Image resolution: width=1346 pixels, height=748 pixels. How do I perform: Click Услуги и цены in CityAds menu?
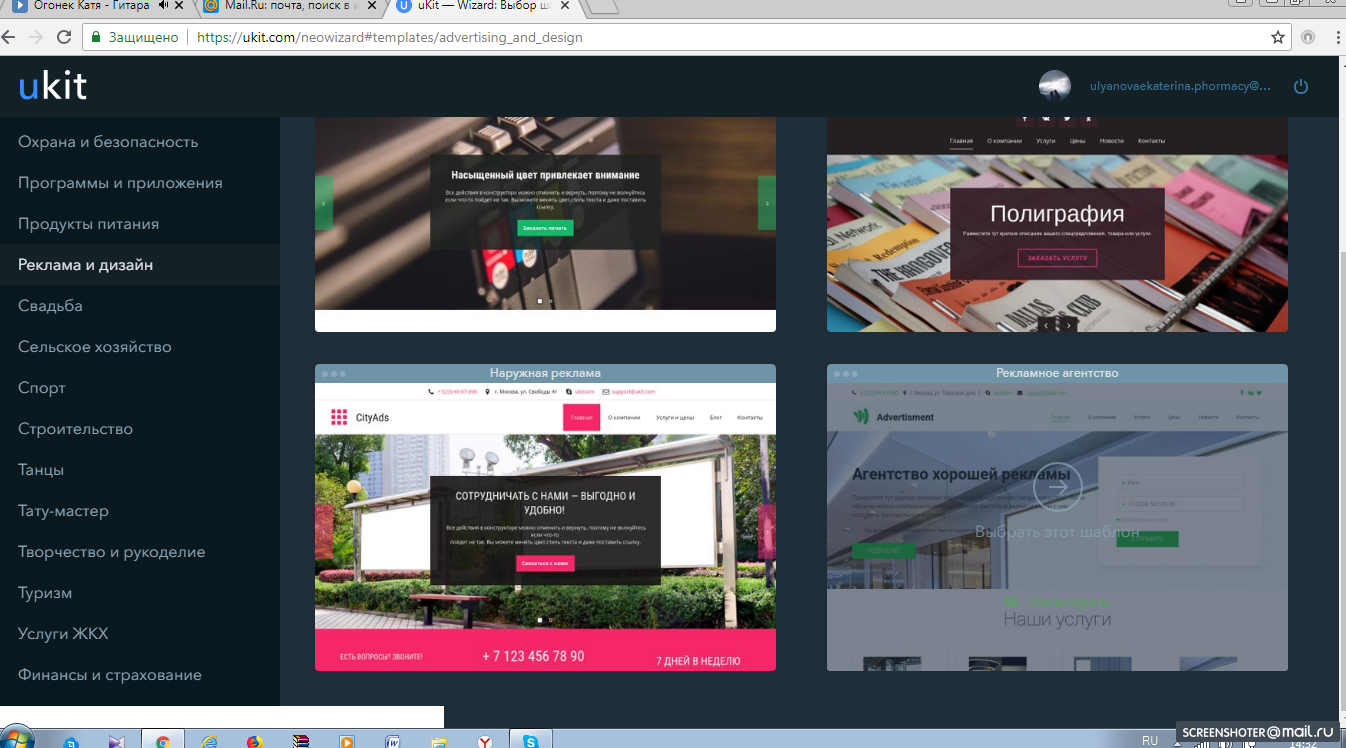tap(675, 417)
